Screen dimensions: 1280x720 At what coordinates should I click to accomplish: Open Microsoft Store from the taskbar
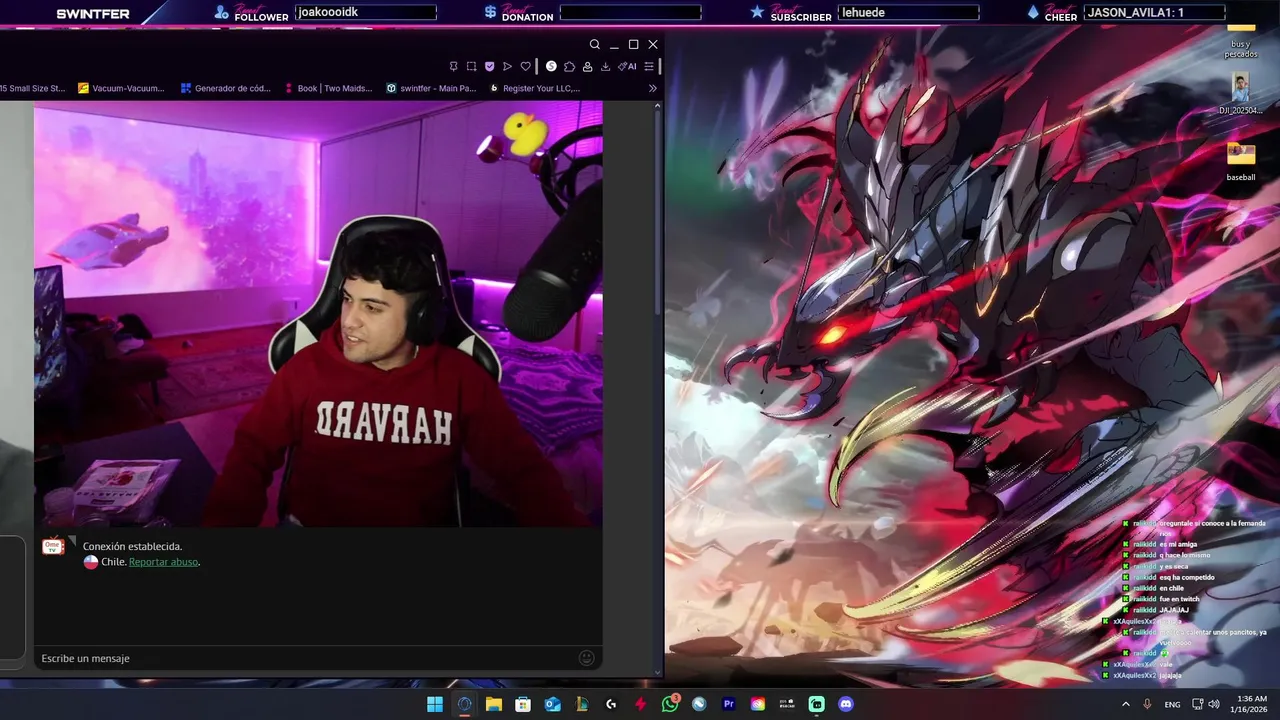coord(523,704)
